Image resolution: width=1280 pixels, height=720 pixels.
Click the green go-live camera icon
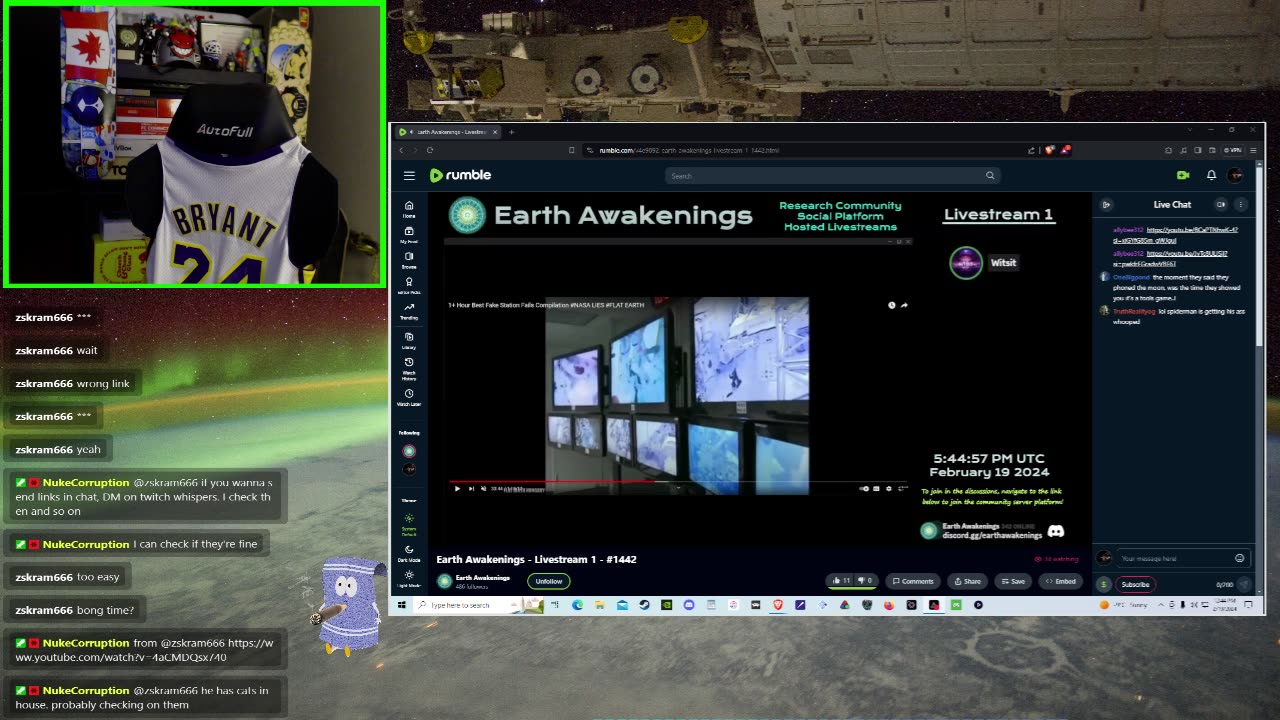point(1183,175)
